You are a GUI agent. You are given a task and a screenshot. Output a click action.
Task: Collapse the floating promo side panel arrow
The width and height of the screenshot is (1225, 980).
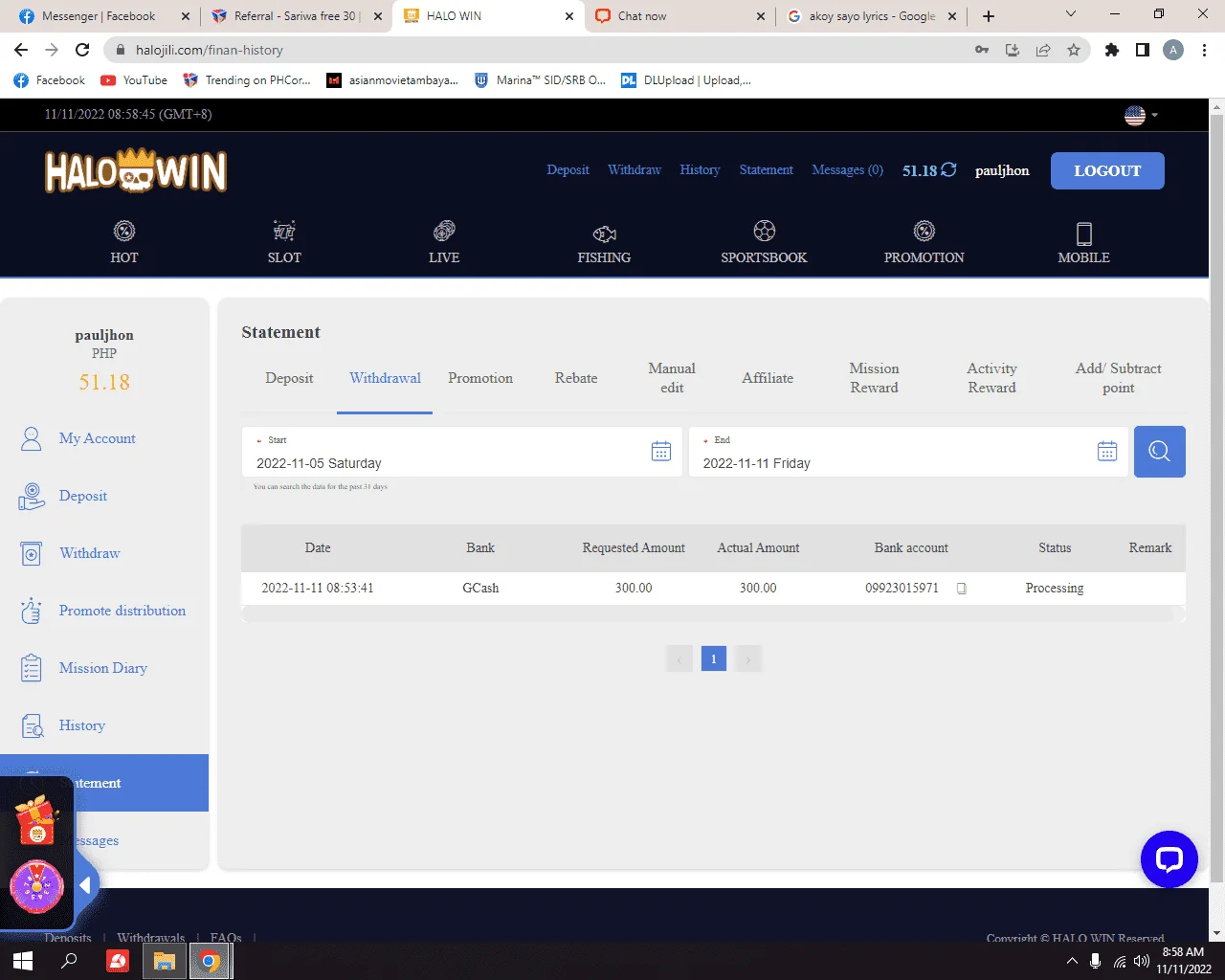click(x=85, y=885)
